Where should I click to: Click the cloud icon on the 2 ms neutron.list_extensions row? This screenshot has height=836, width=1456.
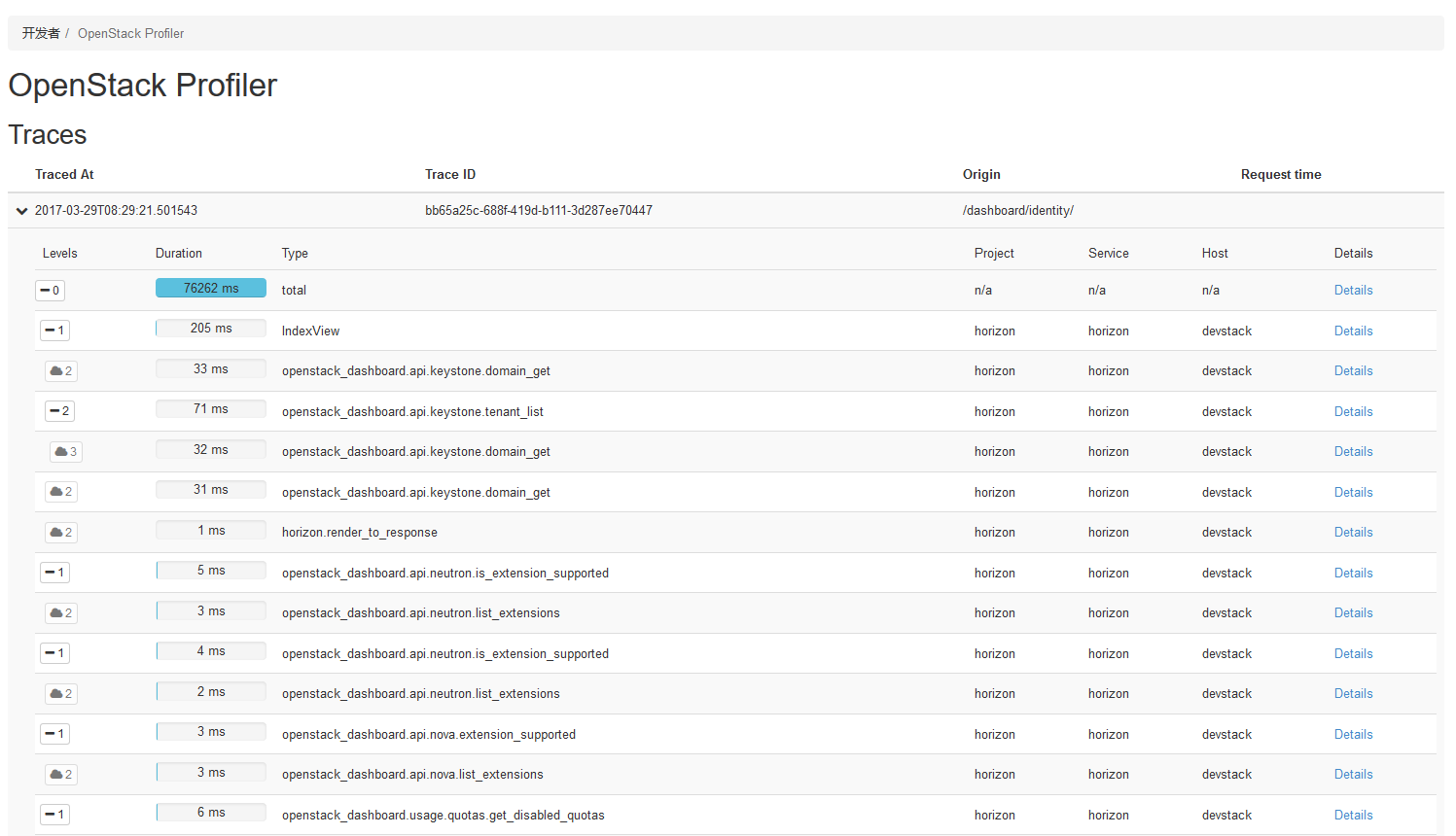(x=60, y=694)
